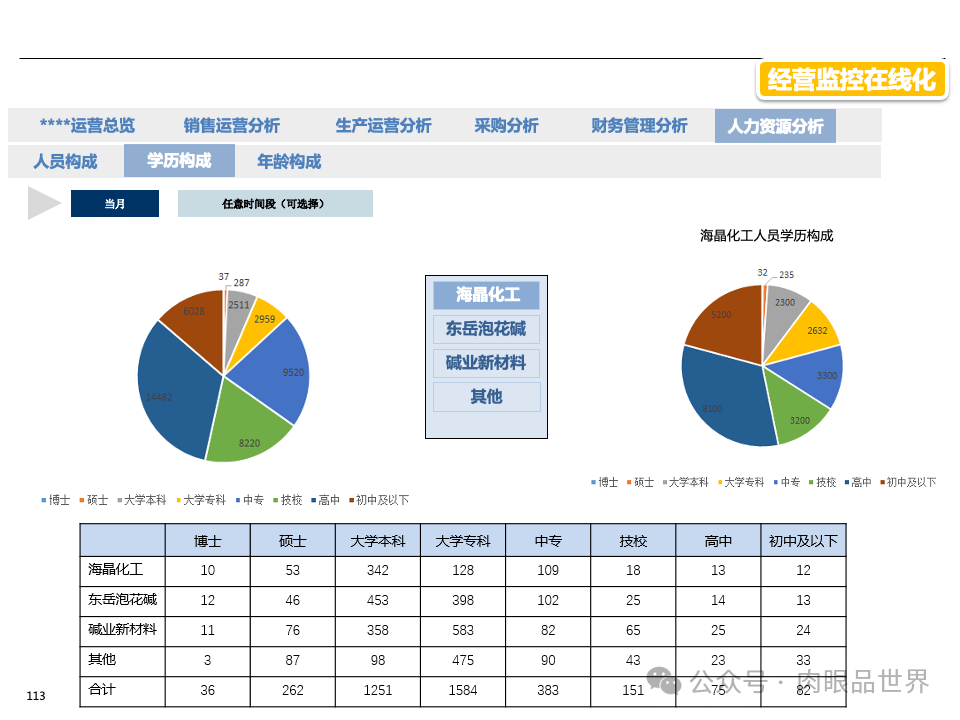960x720 pixels.
Task: Select the 学历构成 sub-tab
Action: 179,161
